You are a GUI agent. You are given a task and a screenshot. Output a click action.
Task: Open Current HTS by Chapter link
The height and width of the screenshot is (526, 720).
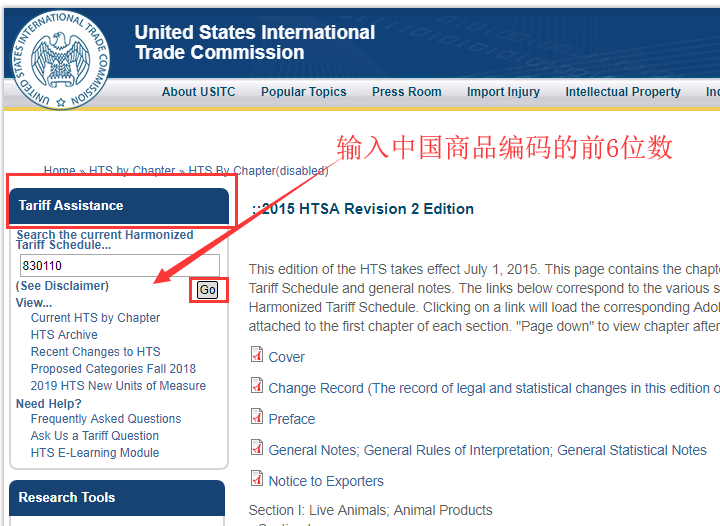[95, 318]
